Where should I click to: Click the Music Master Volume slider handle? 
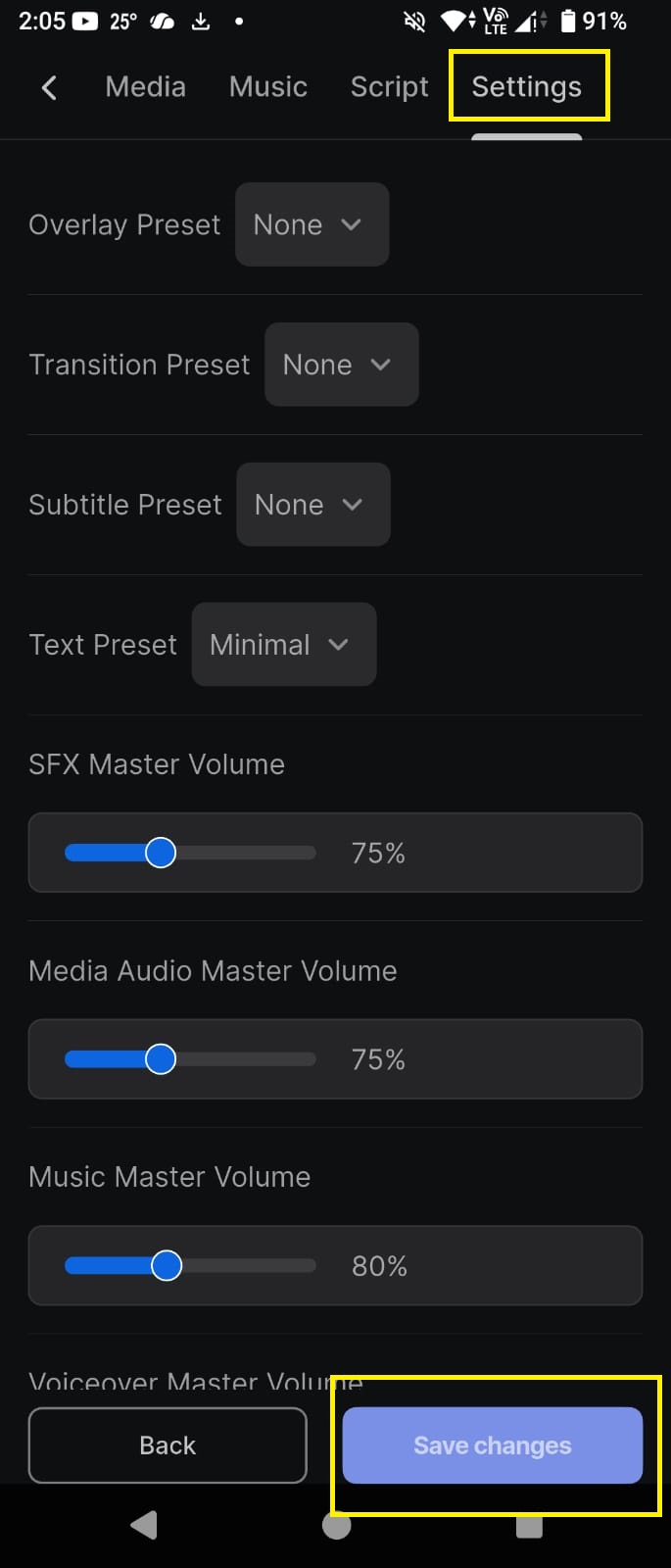(x=167, y=1266)
